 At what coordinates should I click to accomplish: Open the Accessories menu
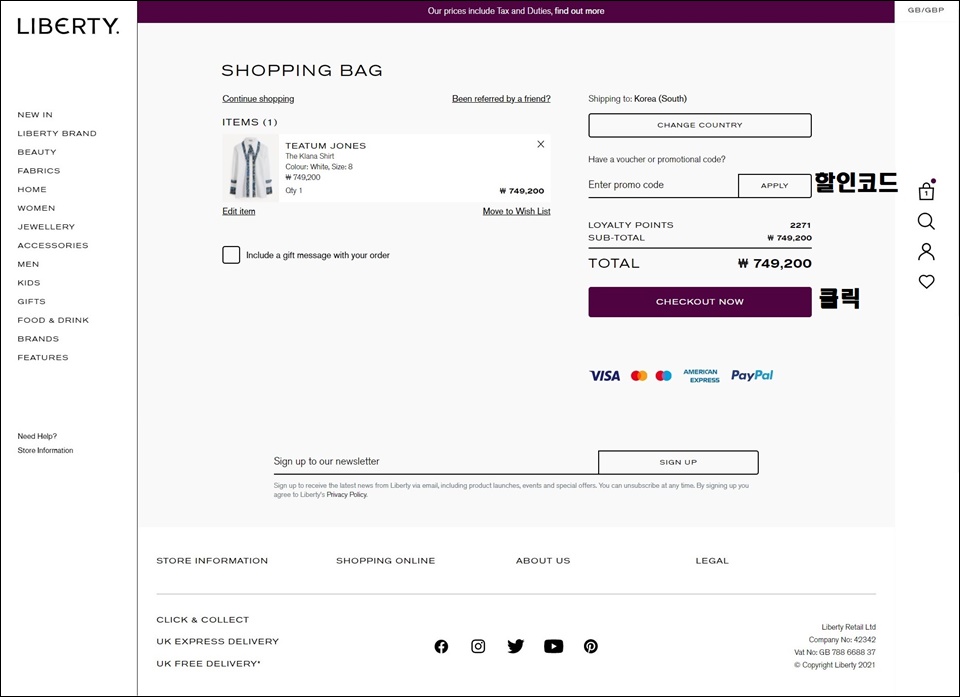(x=53, y=246)
